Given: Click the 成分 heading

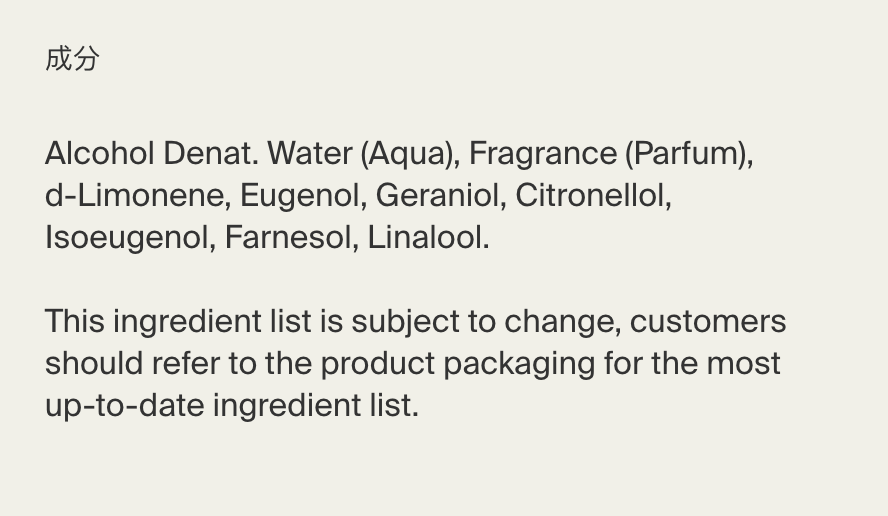Looking at the screenshot, I should click(x=72, y=59).
